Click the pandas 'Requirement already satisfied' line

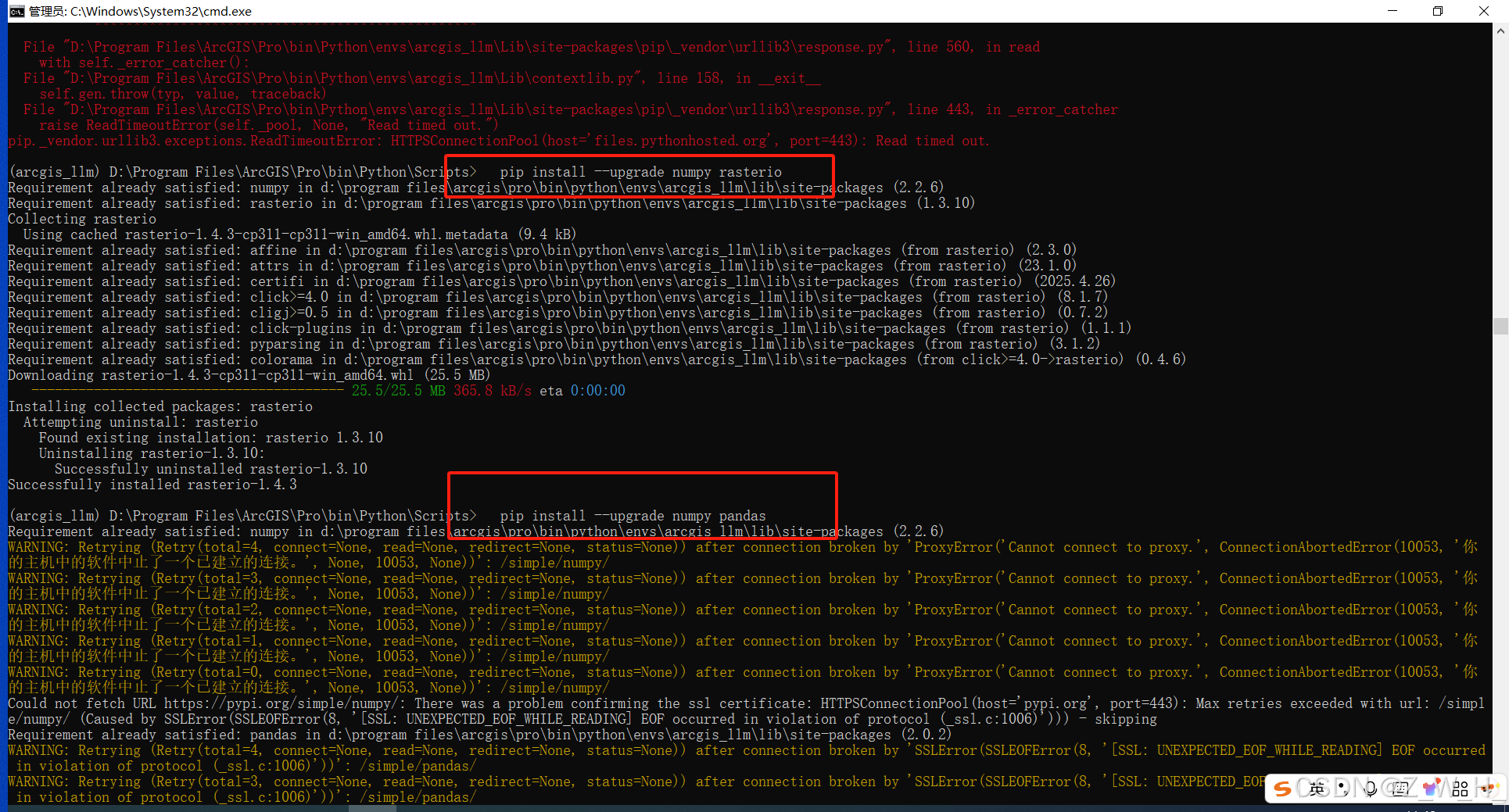(x=480, y=735)
